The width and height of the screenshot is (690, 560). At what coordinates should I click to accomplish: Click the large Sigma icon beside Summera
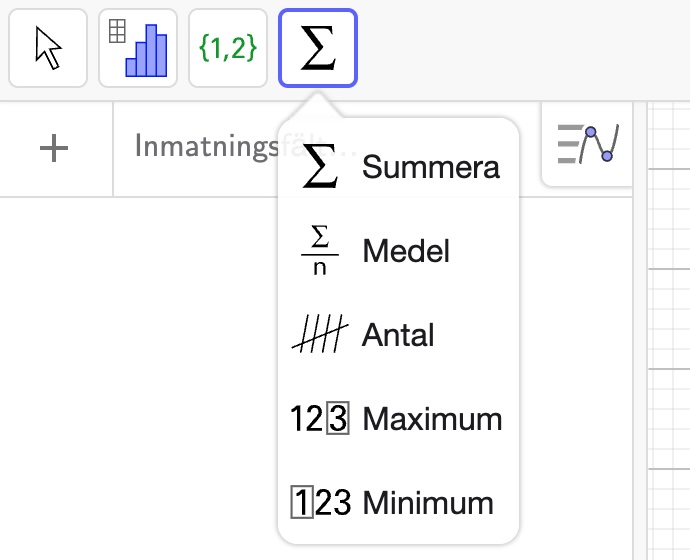click(x=320, y=166)
